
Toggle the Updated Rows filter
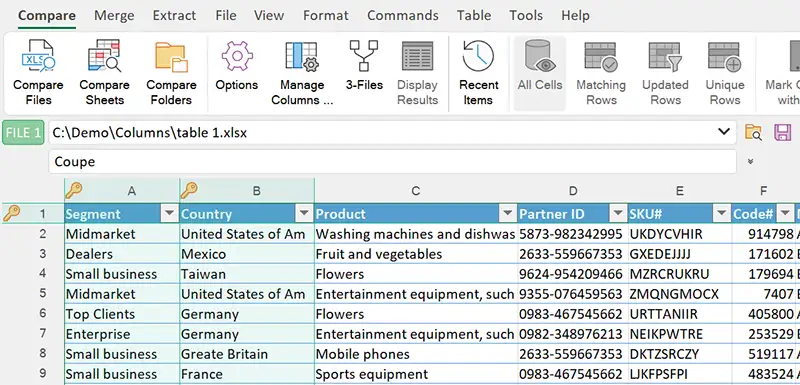665,72
